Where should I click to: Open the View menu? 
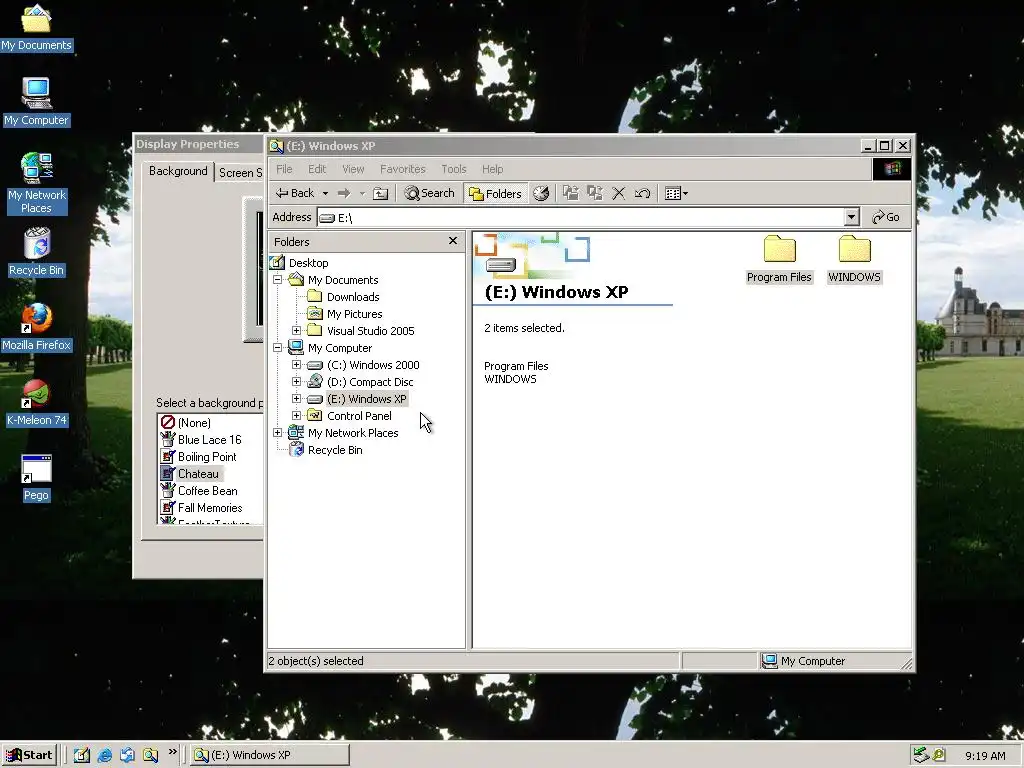[x=353, y=169]
